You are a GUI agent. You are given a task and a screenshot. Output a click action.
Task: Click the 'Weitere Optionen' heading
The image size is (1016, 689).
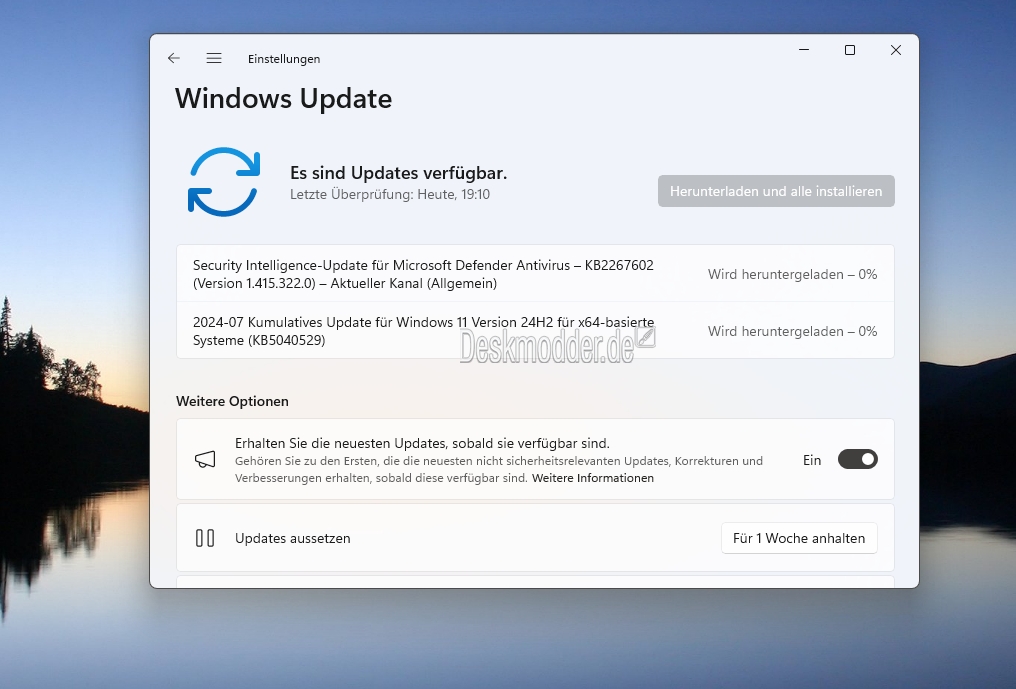click(232, 401)
